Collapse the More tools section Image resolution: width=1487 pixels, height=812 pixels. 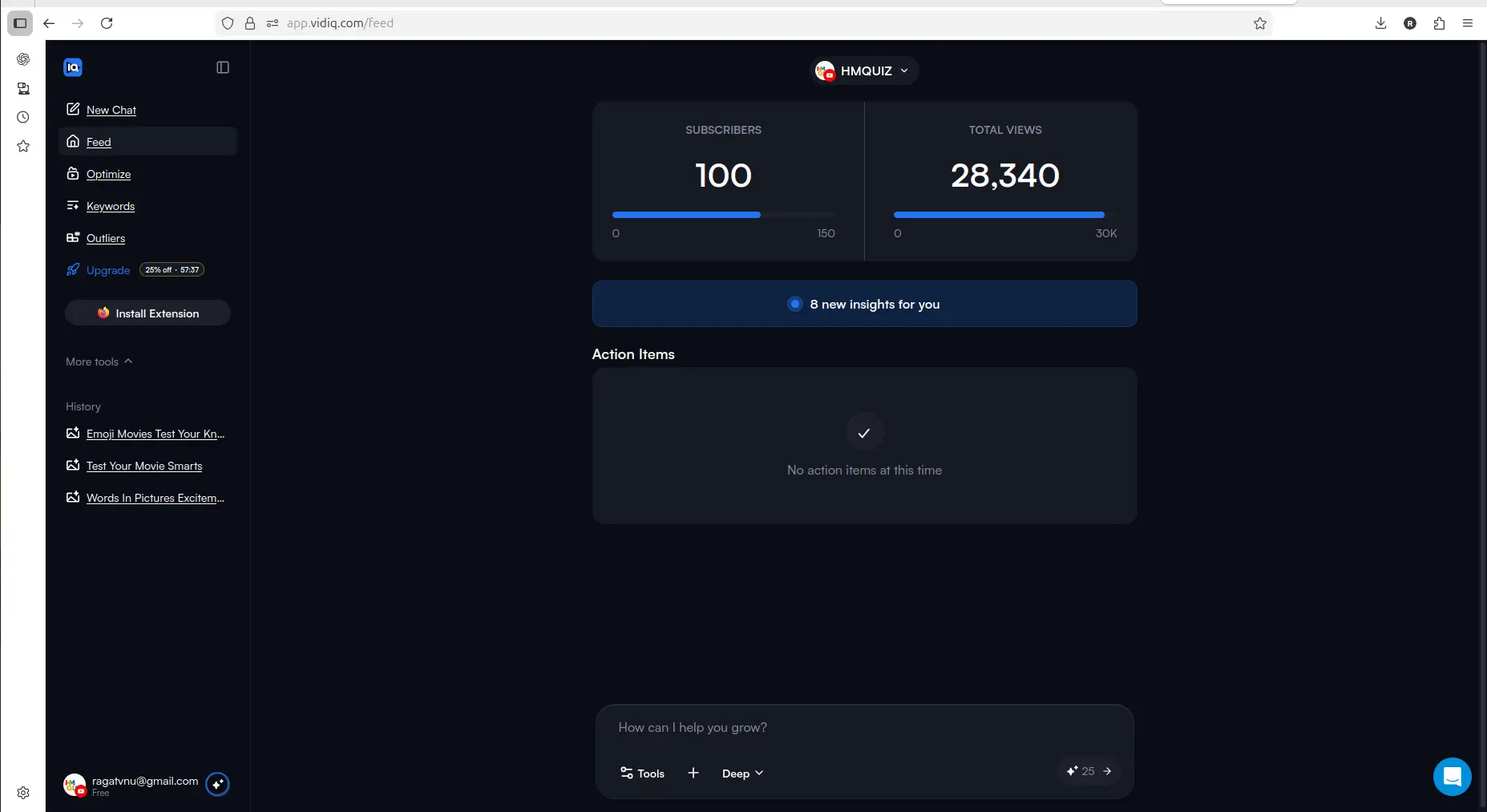coord(99,362)
